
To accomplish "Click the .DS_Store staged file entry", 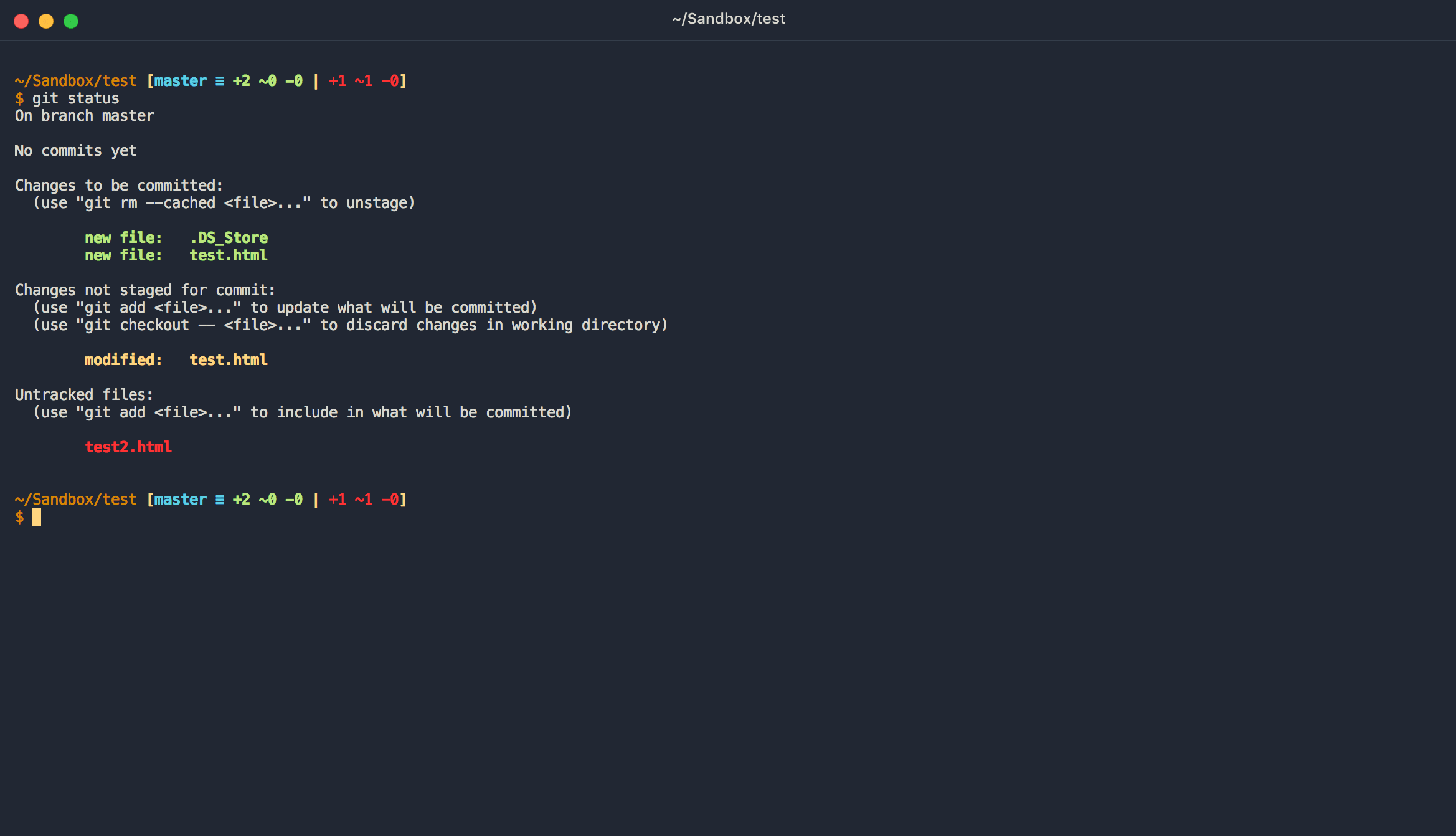I will [x=229, y=237].
